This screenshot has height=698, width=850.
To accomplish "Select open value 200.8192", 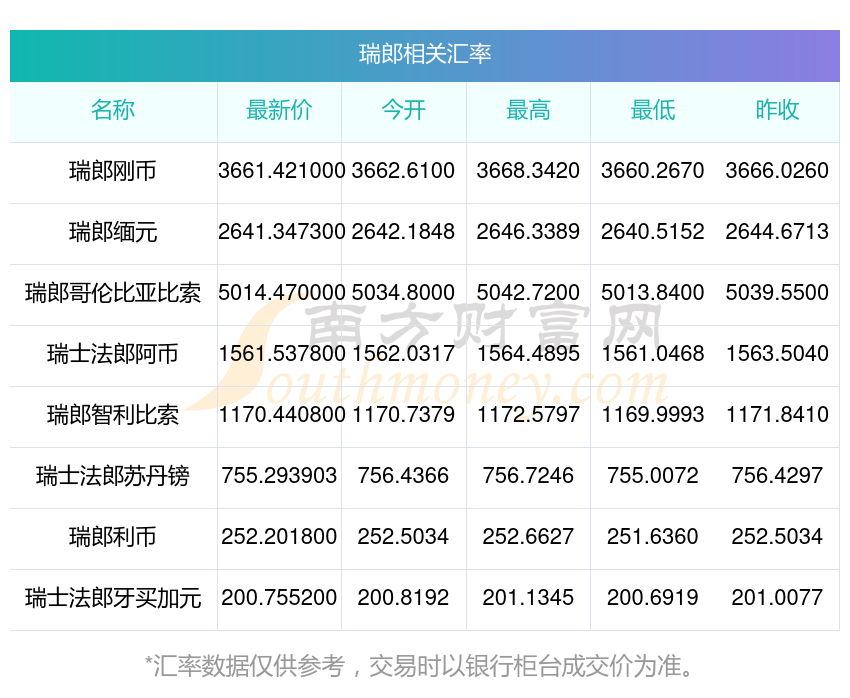I will coord(403,598).
